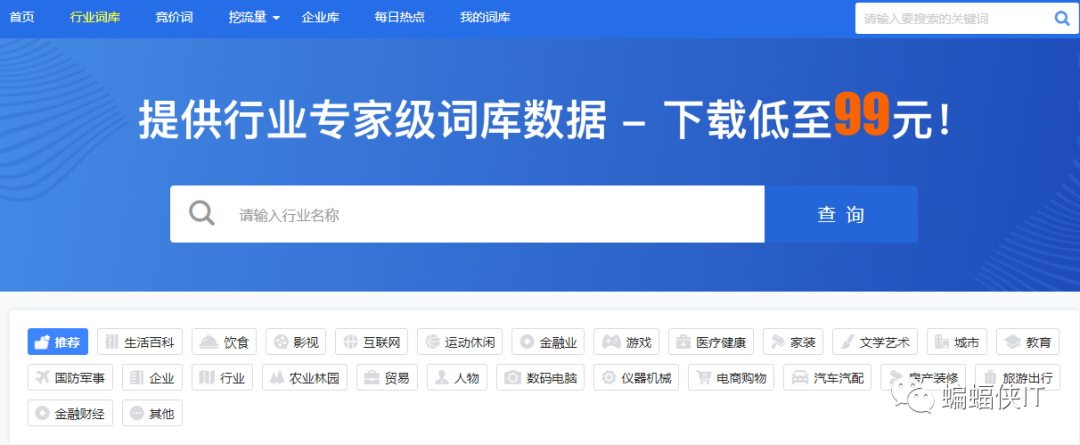Open the 首页 nav item
Image resolution: width=1080 pixels, height=445 pixels.
point(22,17)
